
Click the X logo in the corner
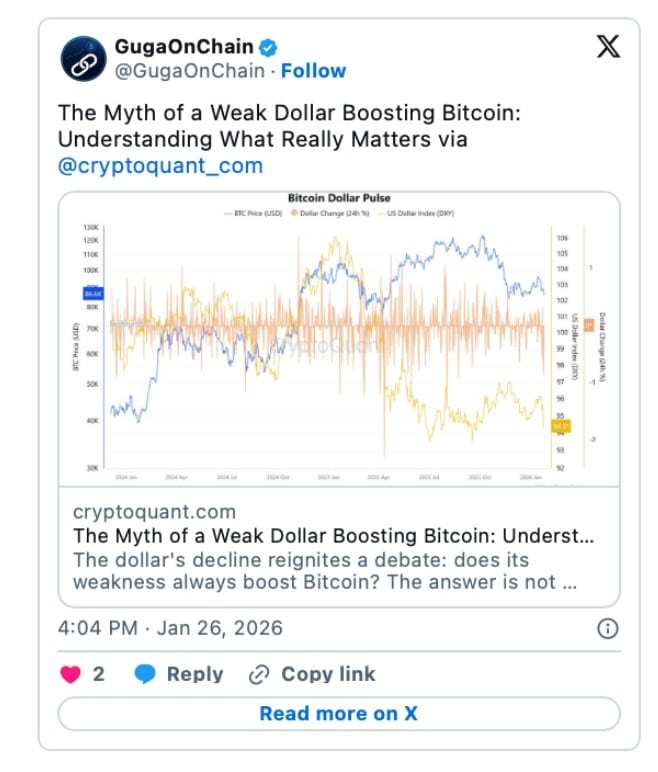(x=607, y=47)
